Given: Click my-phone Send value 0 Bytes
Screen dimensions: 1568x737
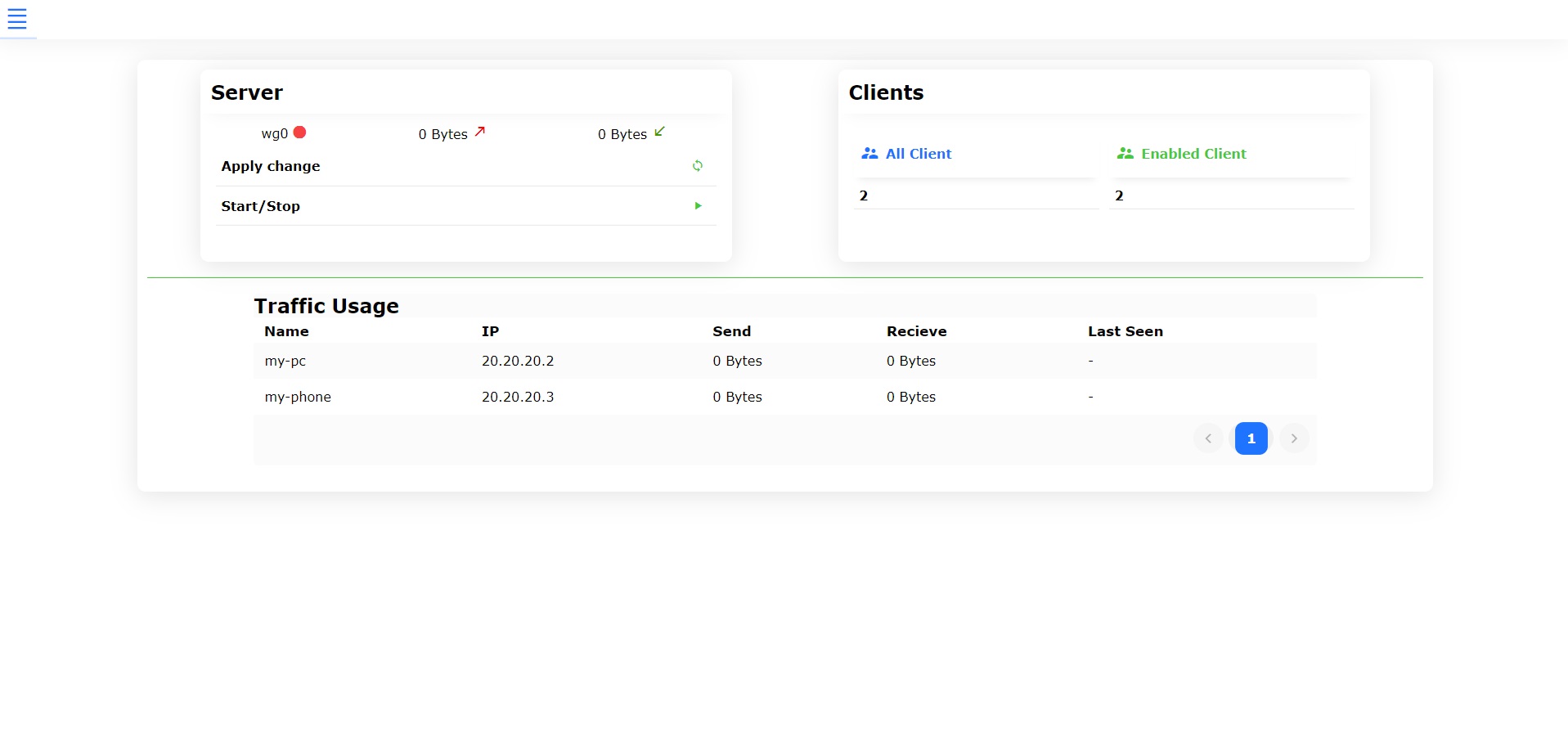Looking at the screenshot, I should pyautogui.click(x=737, y=397).
